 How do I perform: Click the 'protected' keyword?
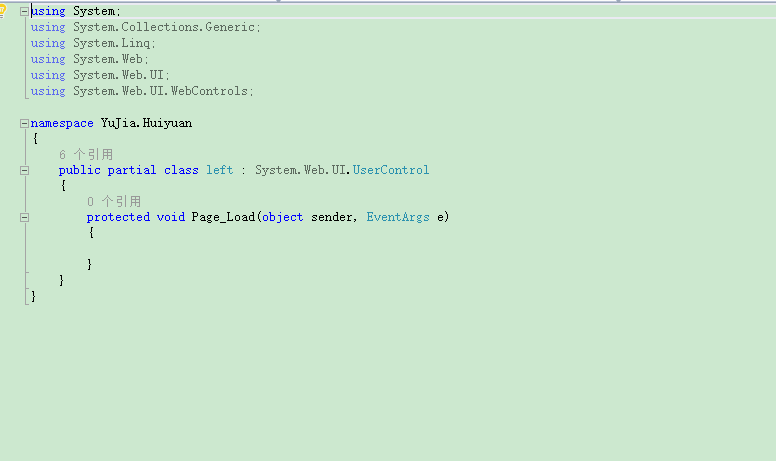point(118,217)
